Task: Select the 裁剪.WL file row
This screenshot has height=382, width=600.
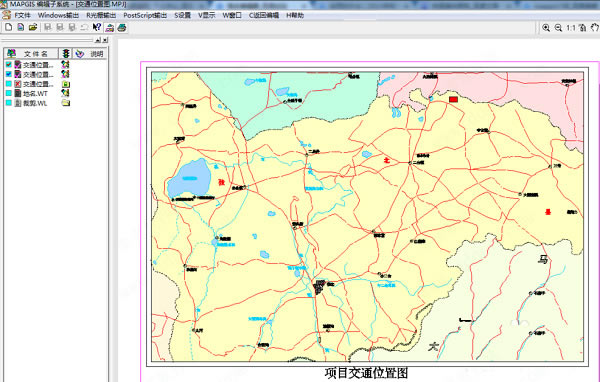Action: click(35, 103)
